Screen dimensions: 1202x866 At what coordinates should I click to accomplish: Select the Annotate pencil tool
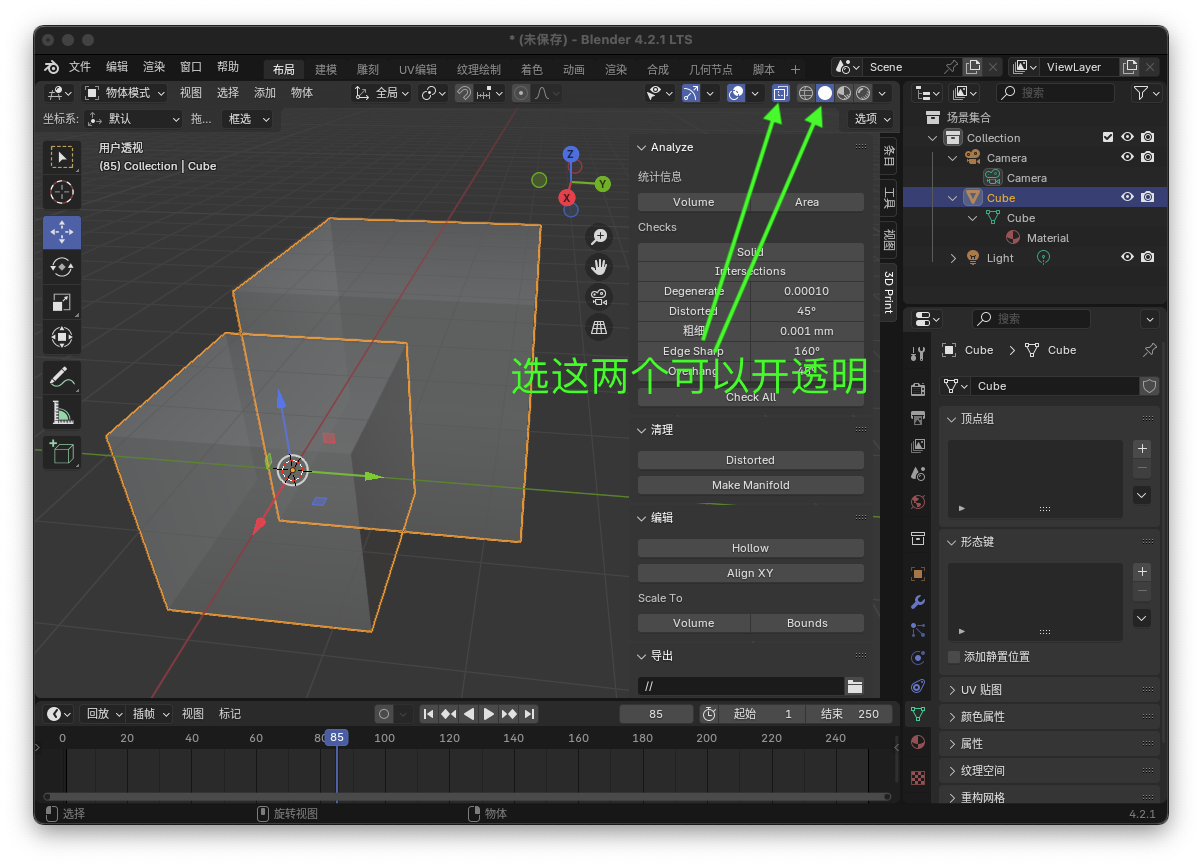click(x=62, y=377)
